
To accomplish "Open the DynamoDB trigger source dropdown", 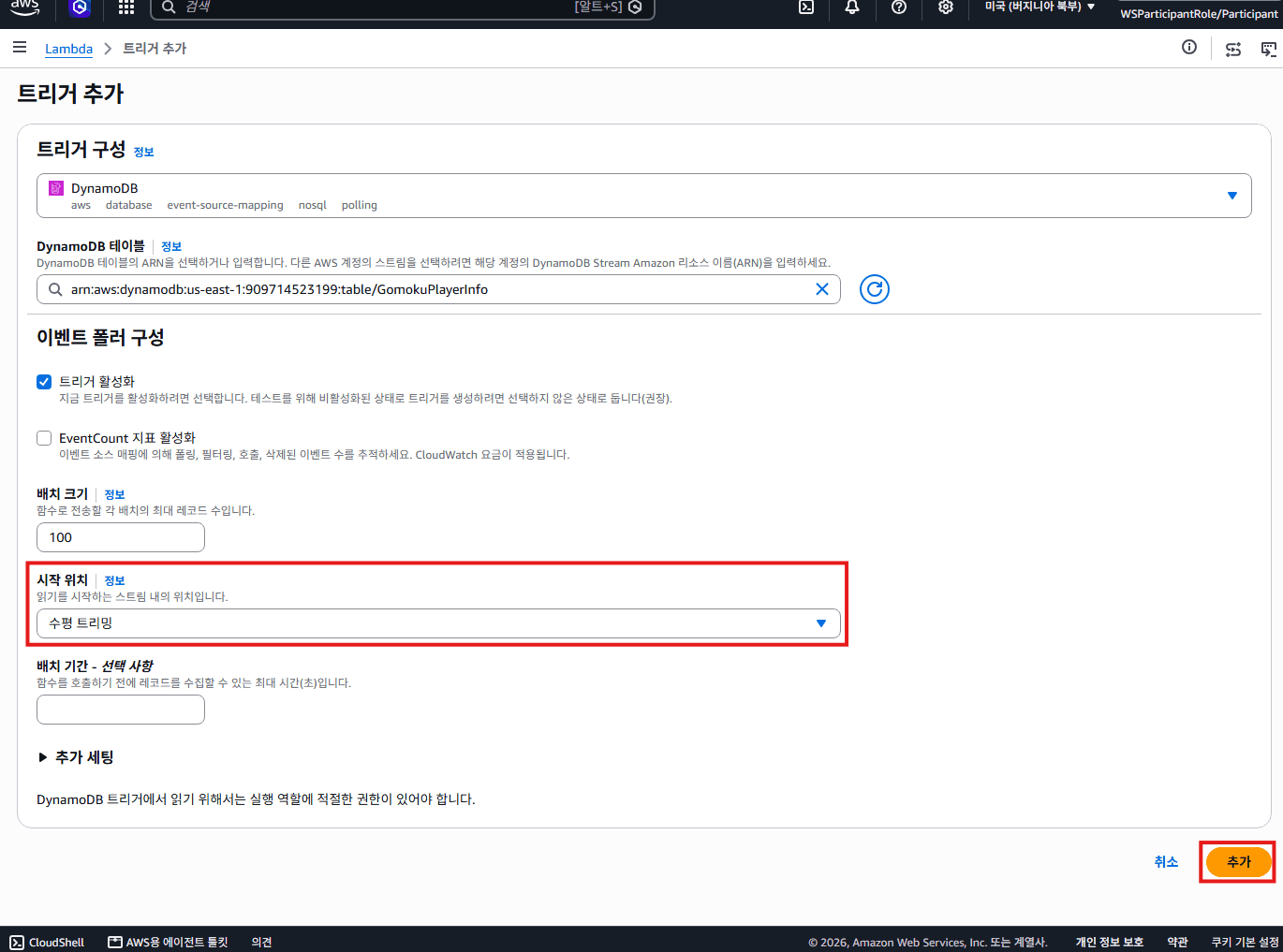I will [x=644, y=196].
